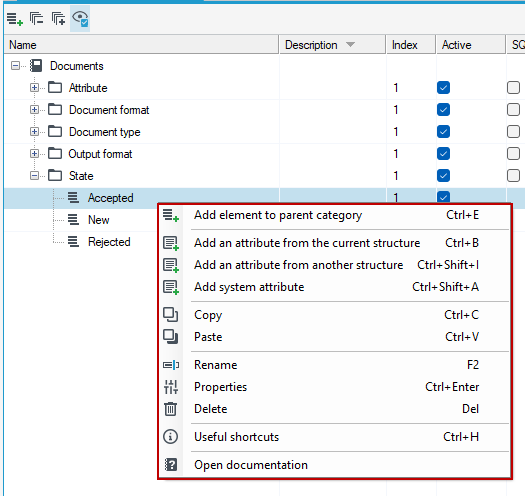Select Delete from the context menu
This screenshot has height=496, width=525.
click(335, 409)
